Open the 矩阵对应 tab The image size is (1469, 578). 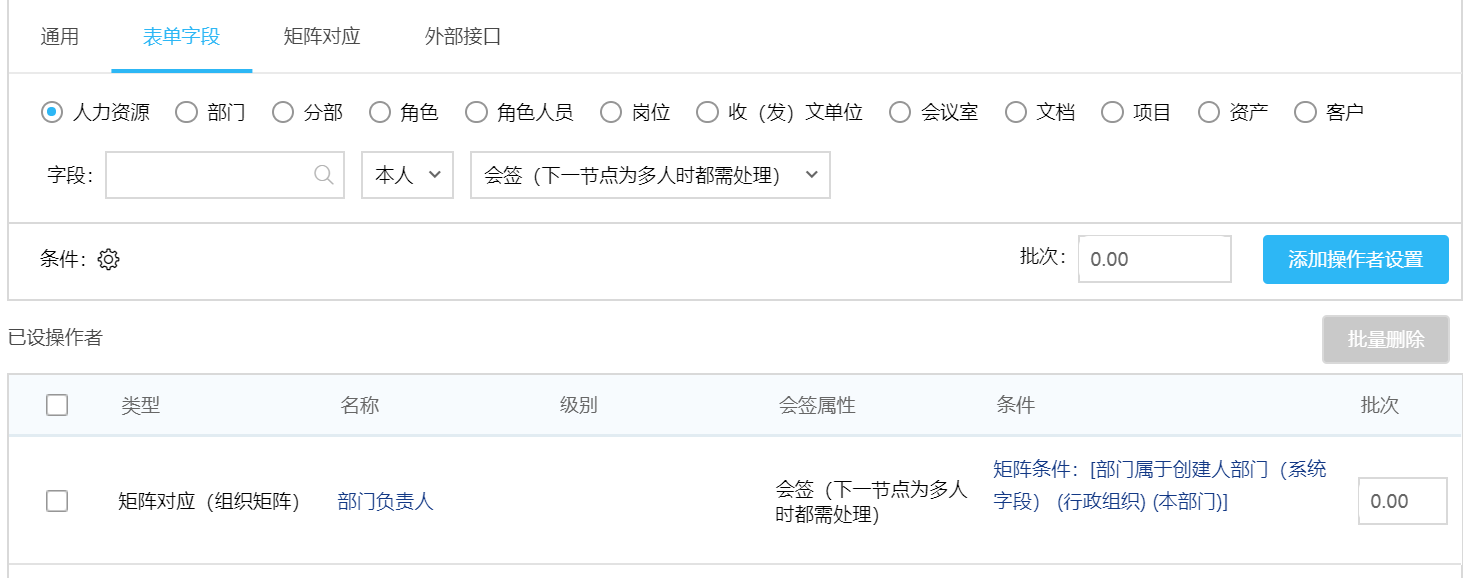point(322,38)
